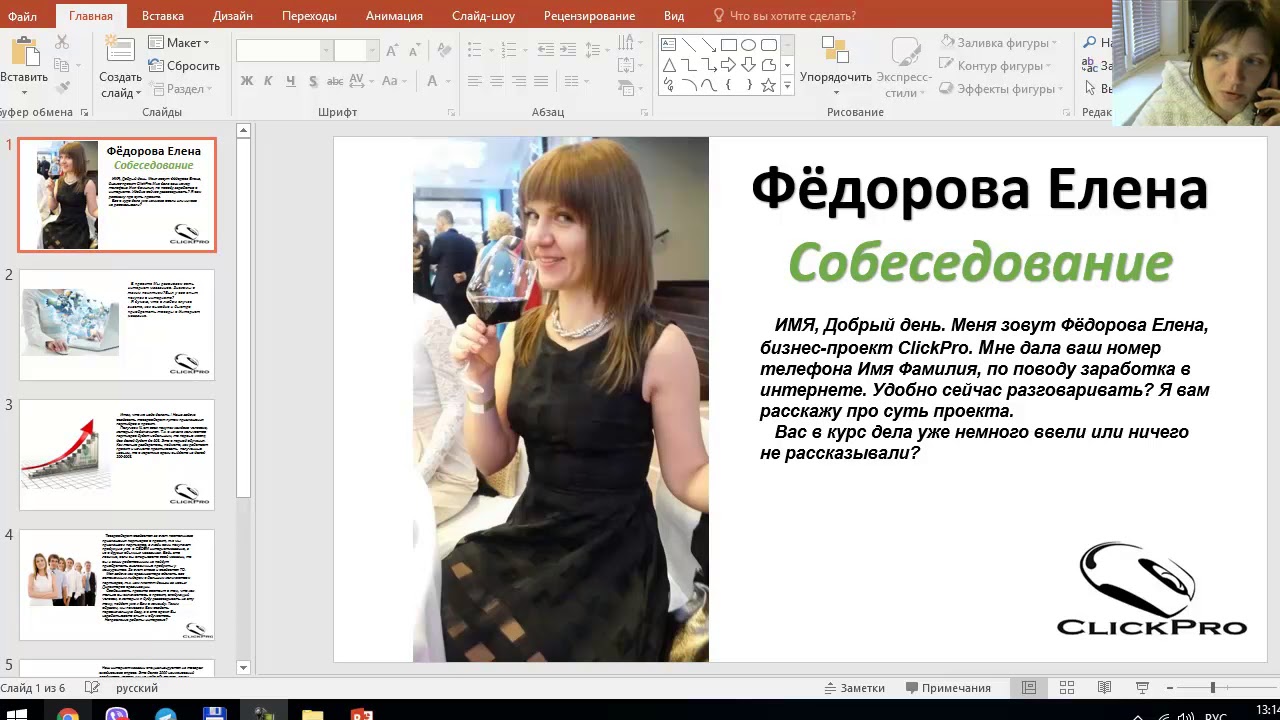Toggle text Shadow (S) formatting
1280x720 pixels.
[x=313, y=81]
